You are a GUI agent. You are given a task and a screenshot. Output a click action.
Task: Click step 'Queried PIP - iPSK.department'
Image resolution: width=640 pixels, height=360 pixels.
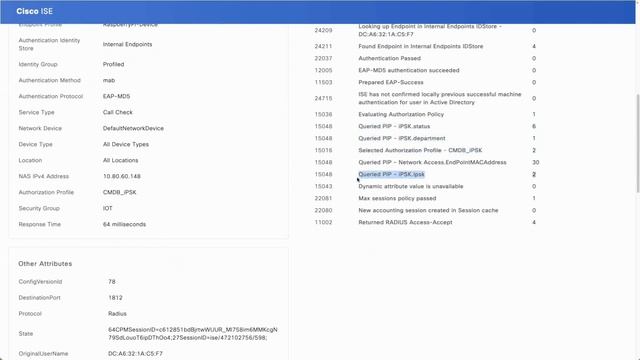(x=402, y=138)
